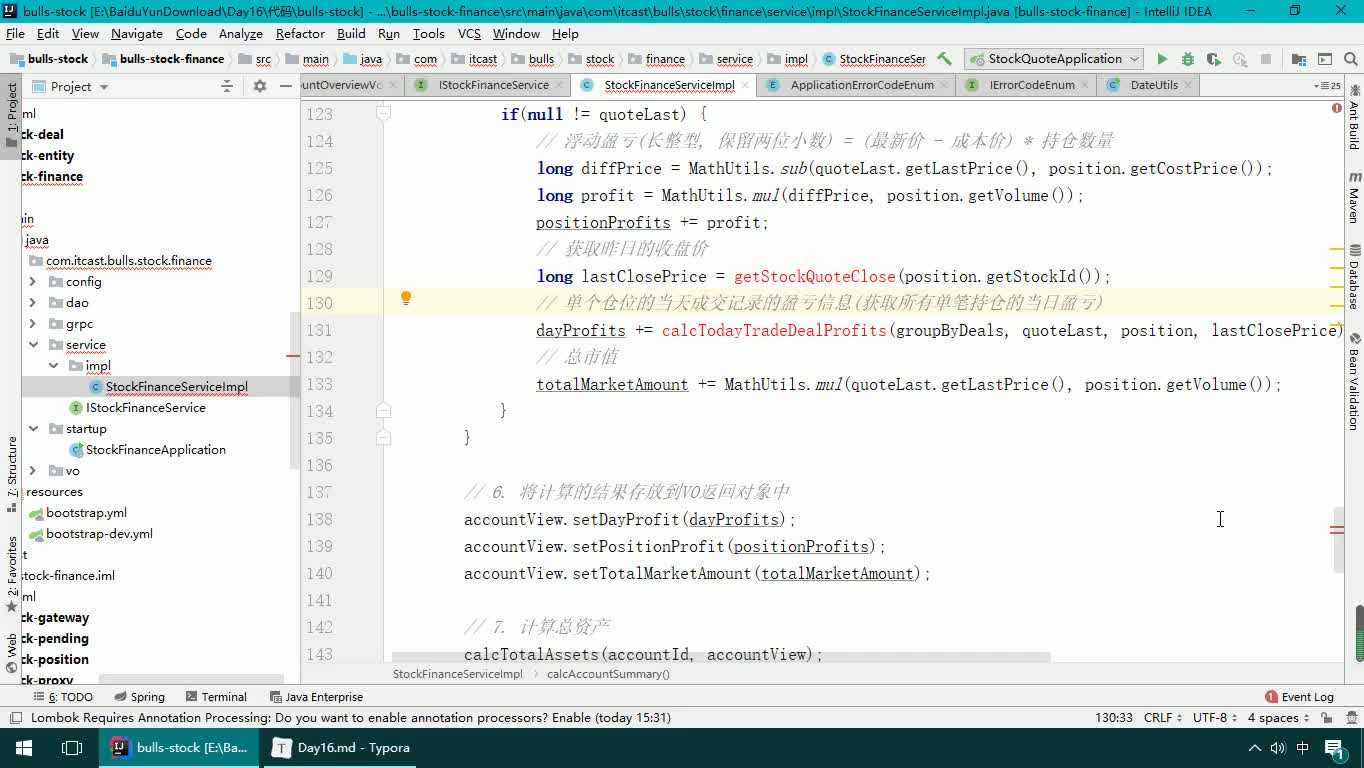
Task: Toggle fold marker at line 134
Action: (383, 410)
